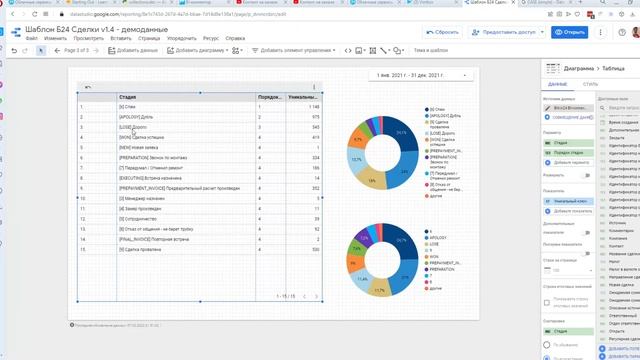This screenshot has height=360, width=640.
Task: Go to previous table page arrow
Action: [304, 296]
